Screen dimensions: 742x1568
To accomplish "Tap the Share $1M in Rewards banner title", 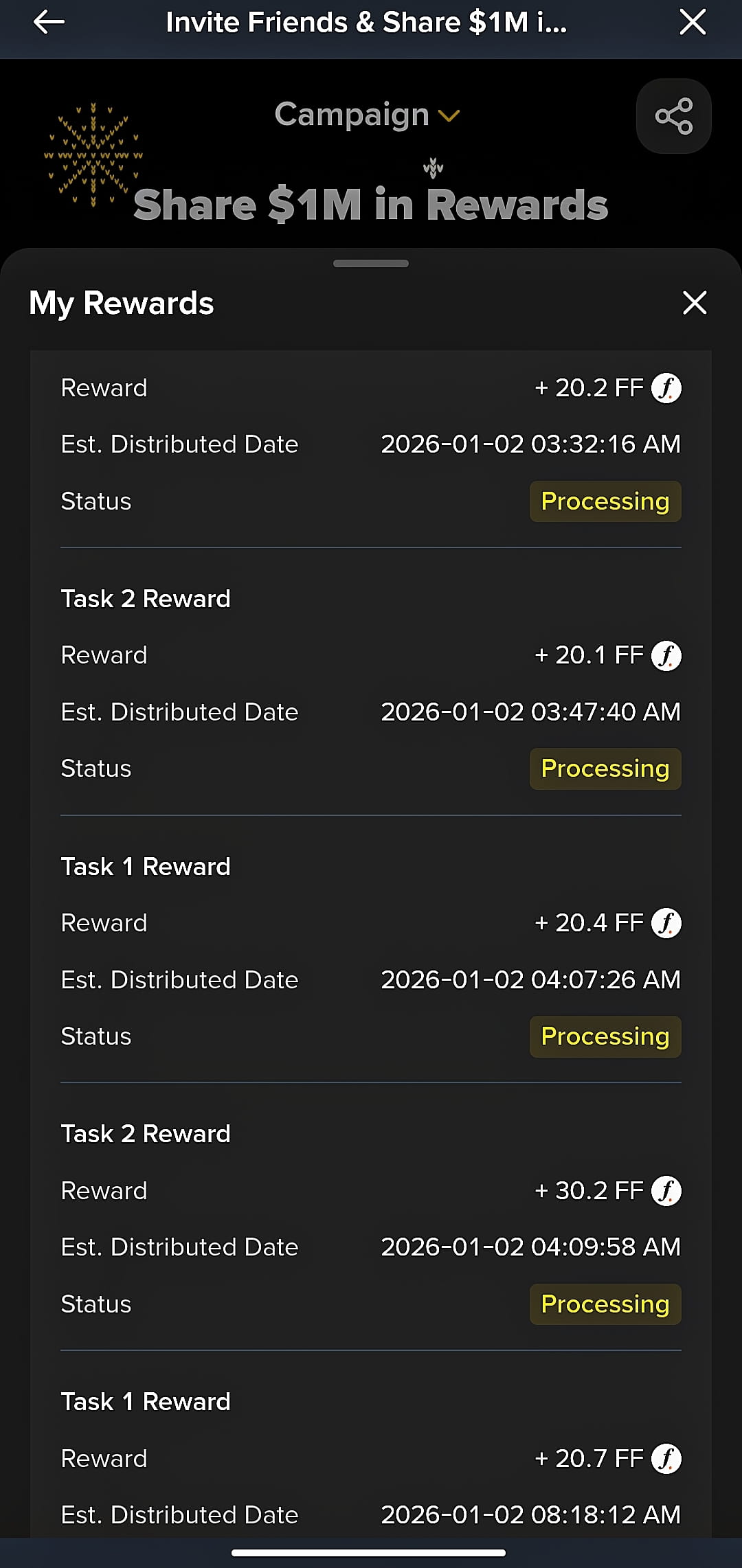I will point(371,205).
